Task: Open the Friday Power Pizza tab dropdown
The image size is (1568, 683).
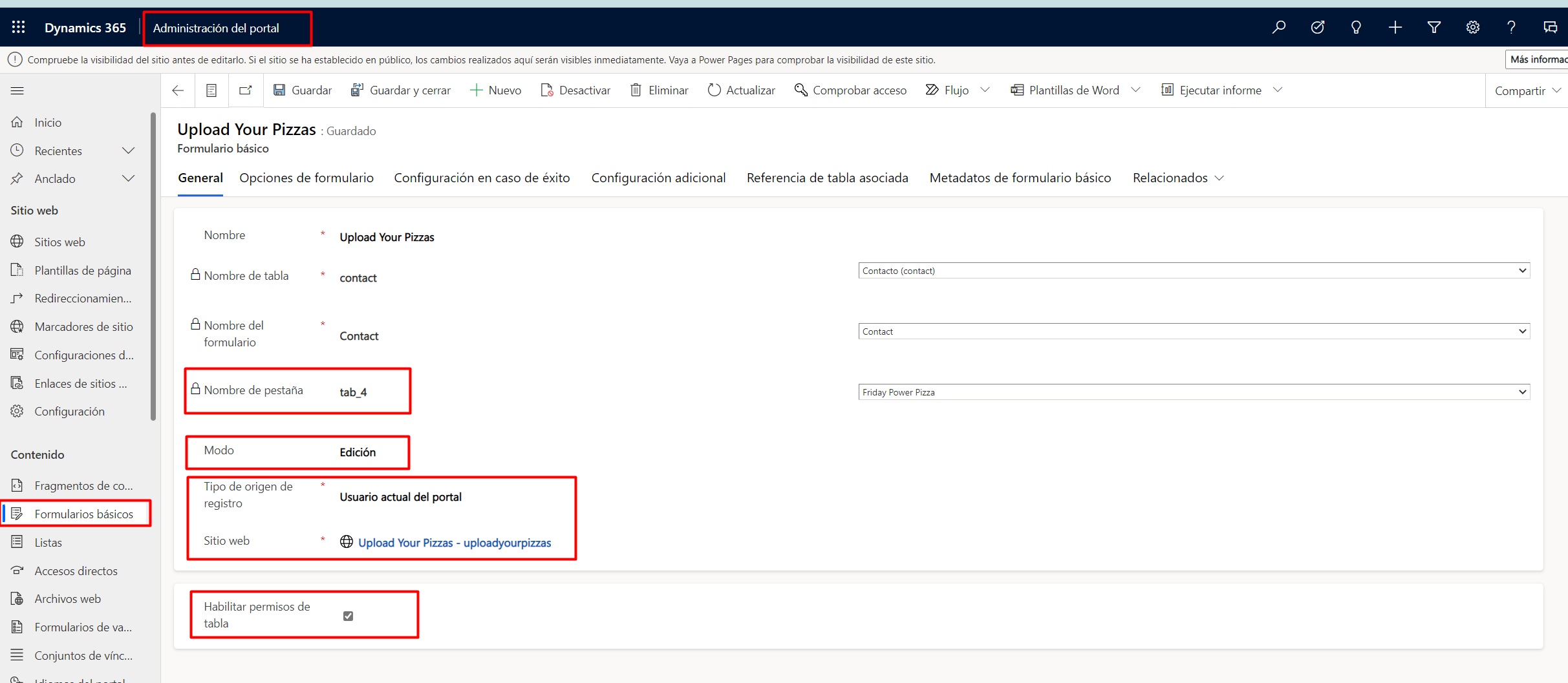Action: 1194,392
